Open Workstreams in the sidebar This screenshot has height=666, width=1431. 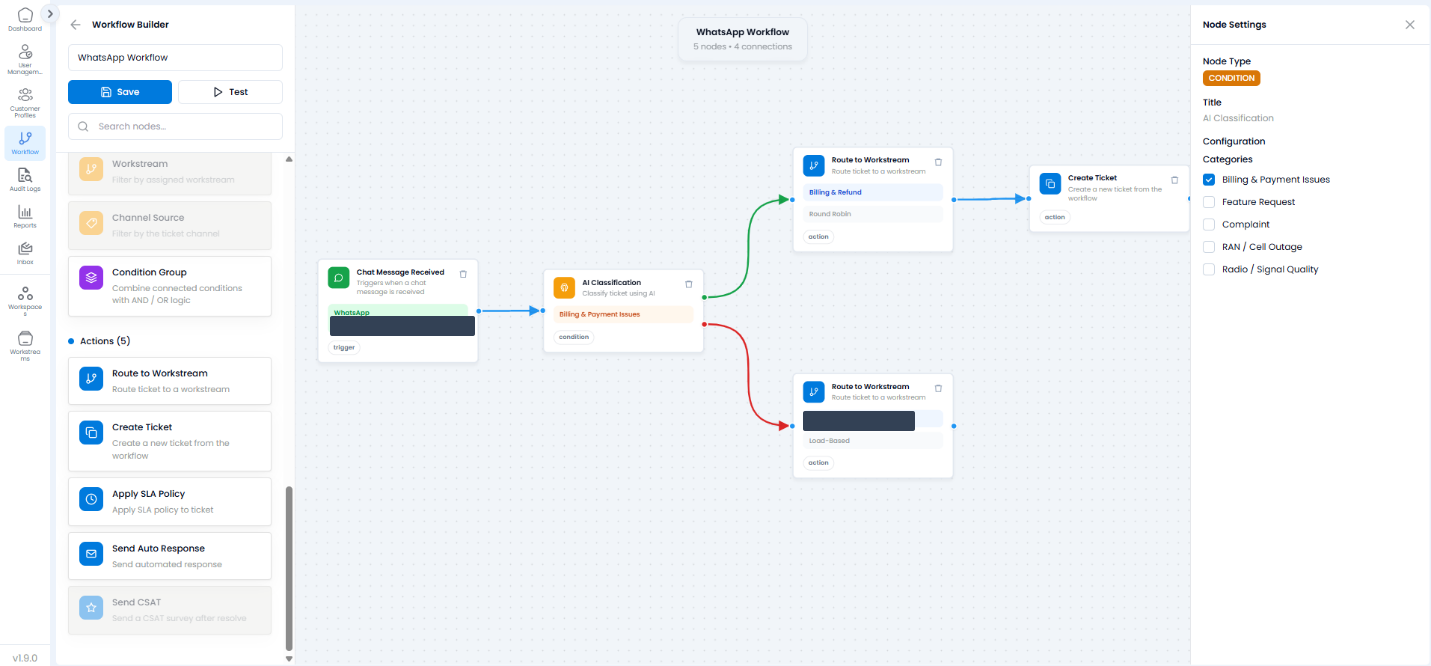coord(25,345)
